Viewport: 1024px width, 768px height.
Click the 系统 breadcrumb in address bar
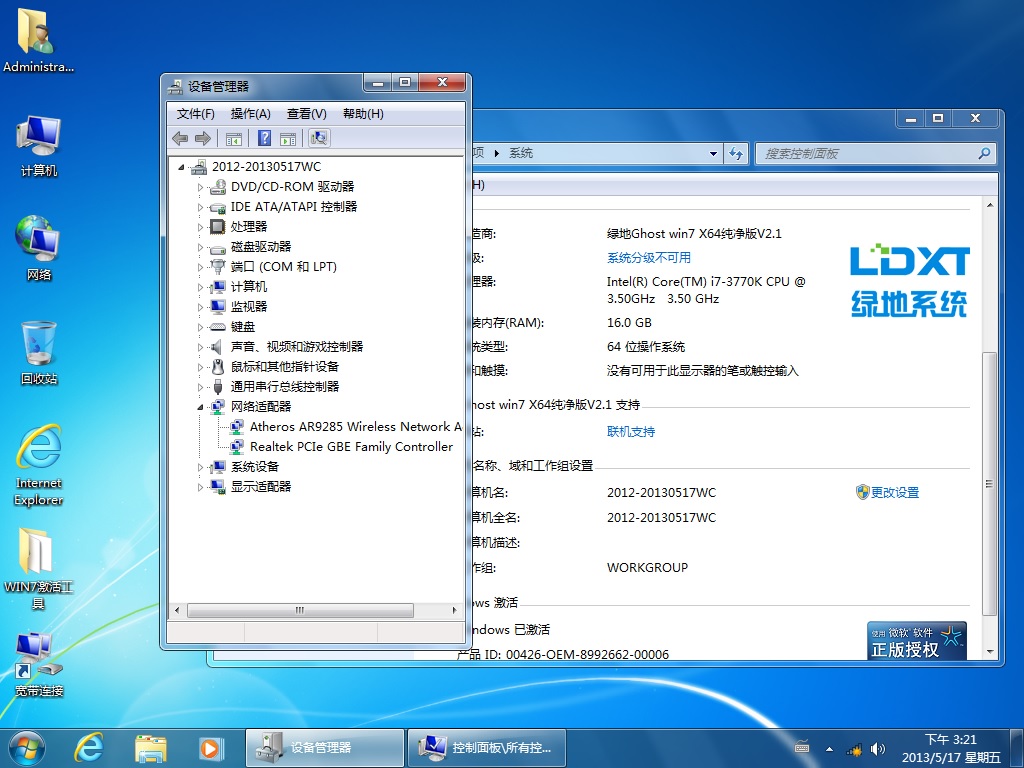tap(520, 153)
